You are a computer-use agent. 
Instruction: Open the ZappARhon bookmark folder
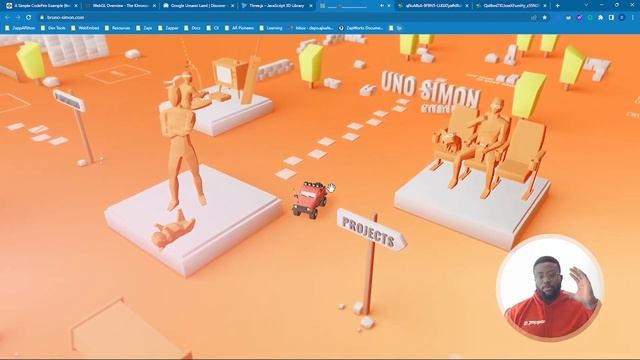coord(20,28)
